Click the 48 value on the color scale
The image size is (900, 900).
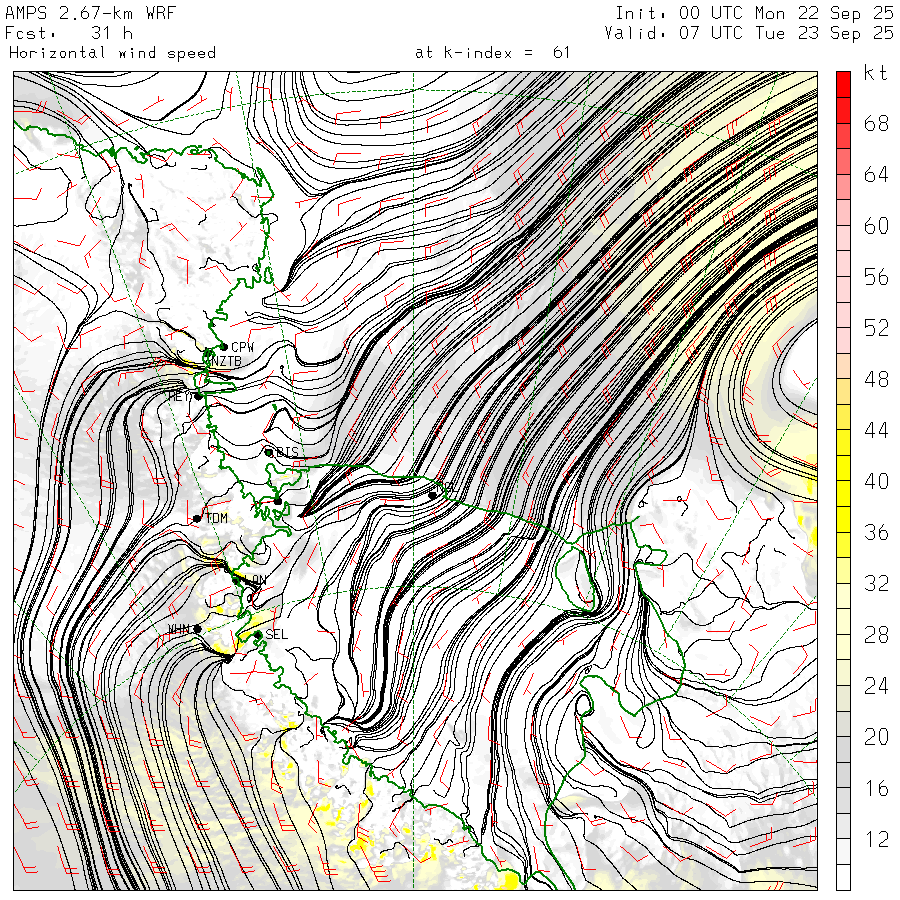tap(876, 379)
